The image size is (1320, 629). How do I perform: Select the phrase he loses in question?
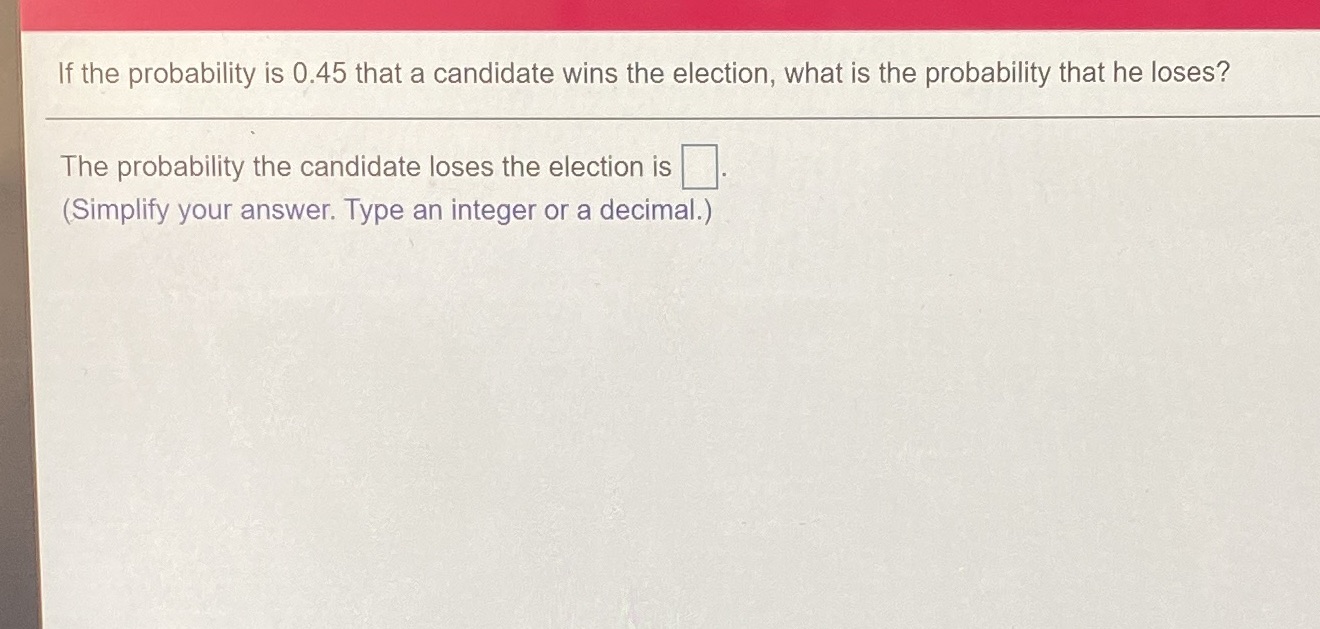(1173, 73)
